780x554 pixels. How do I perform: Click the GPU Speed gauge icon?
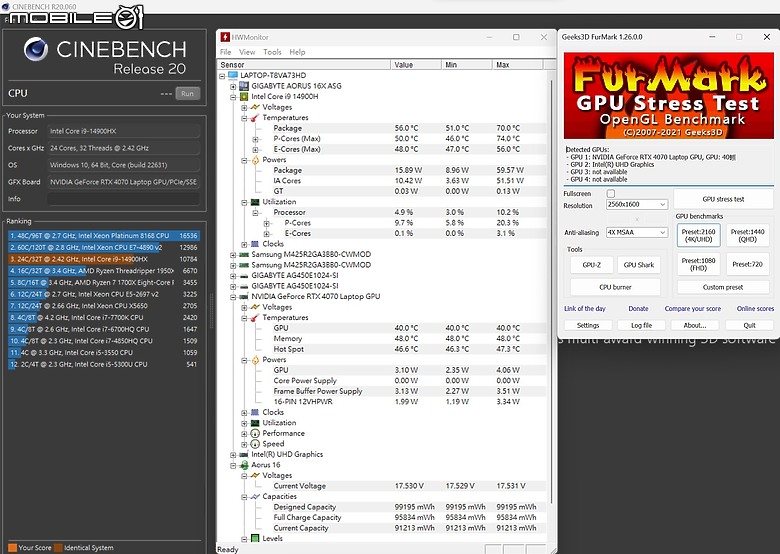coord(255,444)
